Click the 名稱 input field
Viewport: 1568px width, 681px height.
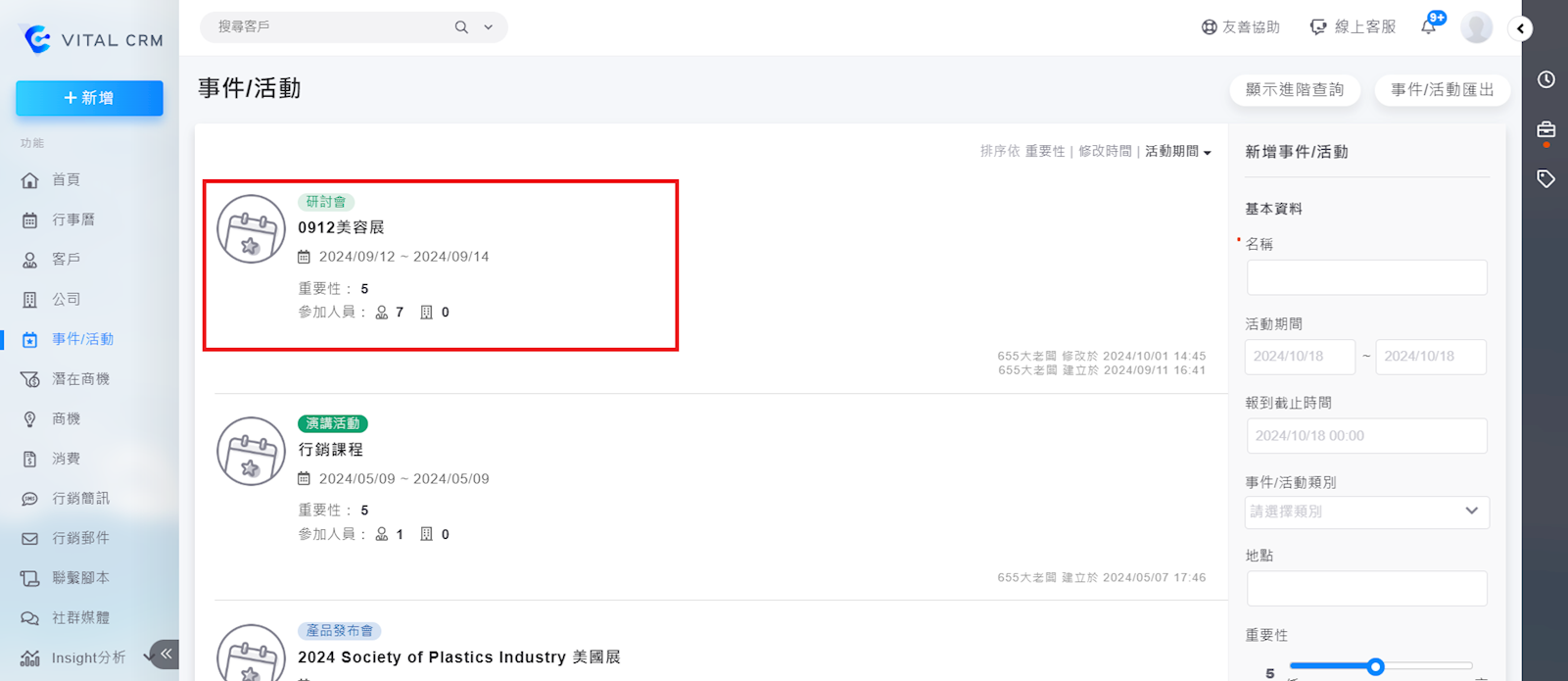coord(1366,277)
